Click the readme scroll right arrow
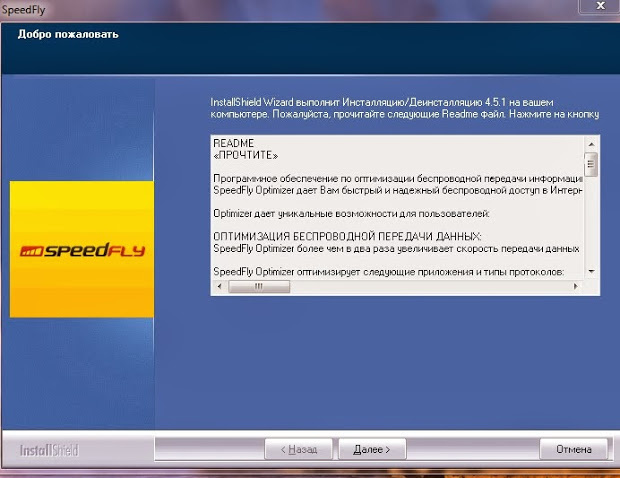 pos(576,286)
